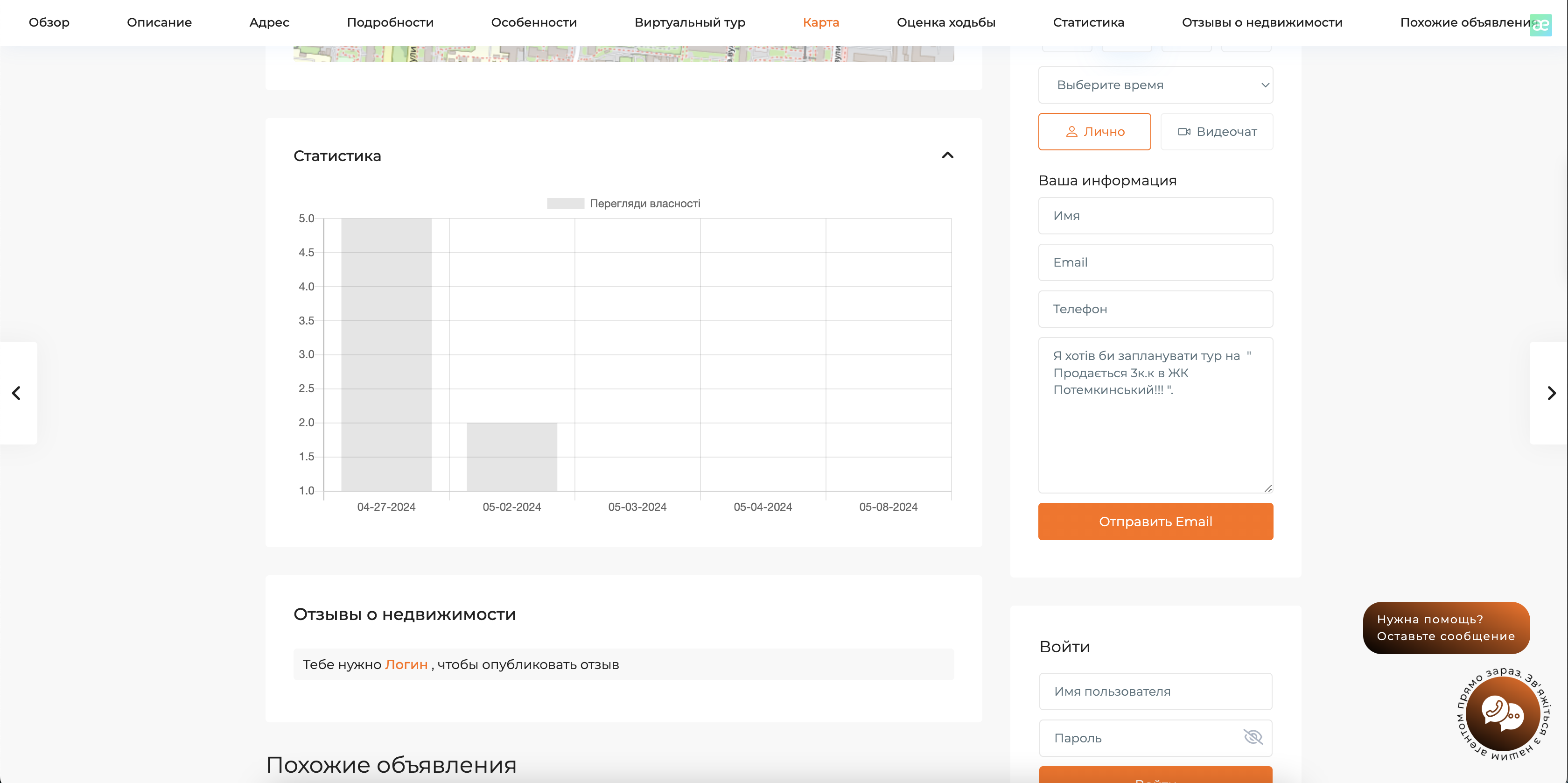
Task: Select the Видеочат tour type option
Action: (x=1216, y=132)
